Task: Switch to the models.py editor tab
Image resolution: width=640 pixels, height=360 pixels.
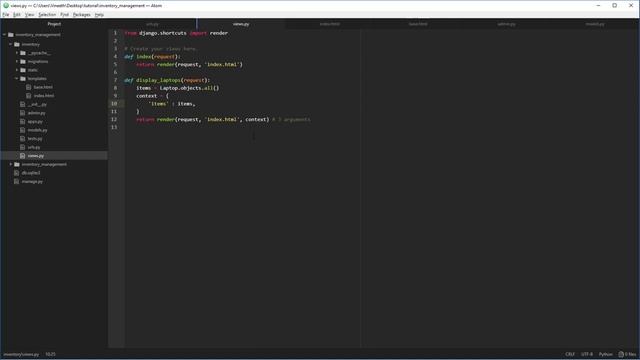Action: [595, 24]
